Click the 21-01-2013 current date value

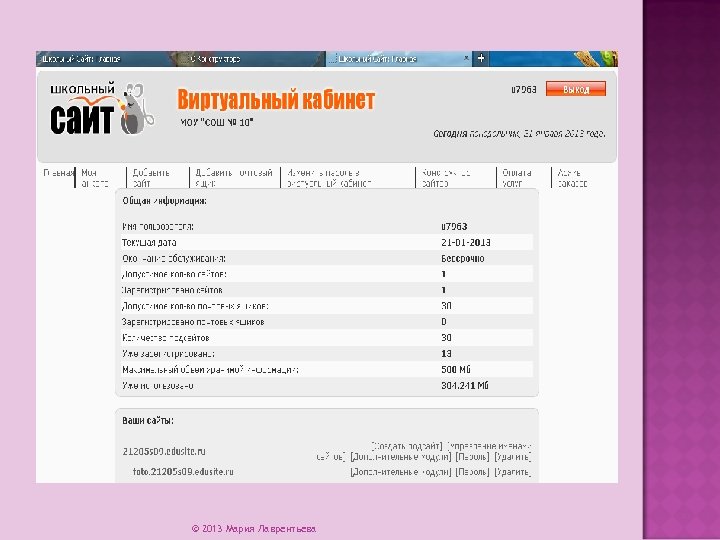click(466, 242)
